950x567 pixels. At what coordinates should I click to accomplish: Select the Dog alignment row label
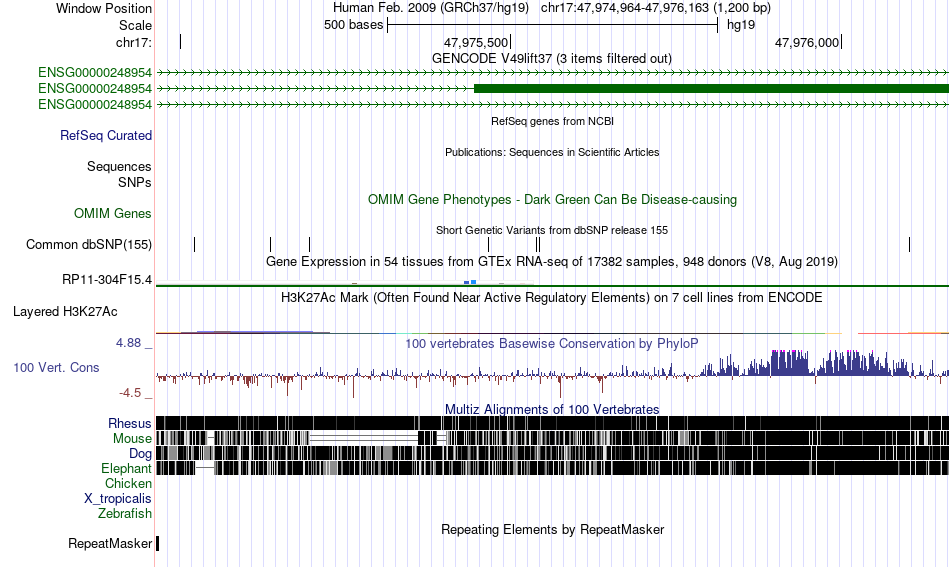(x=140, y=453)
